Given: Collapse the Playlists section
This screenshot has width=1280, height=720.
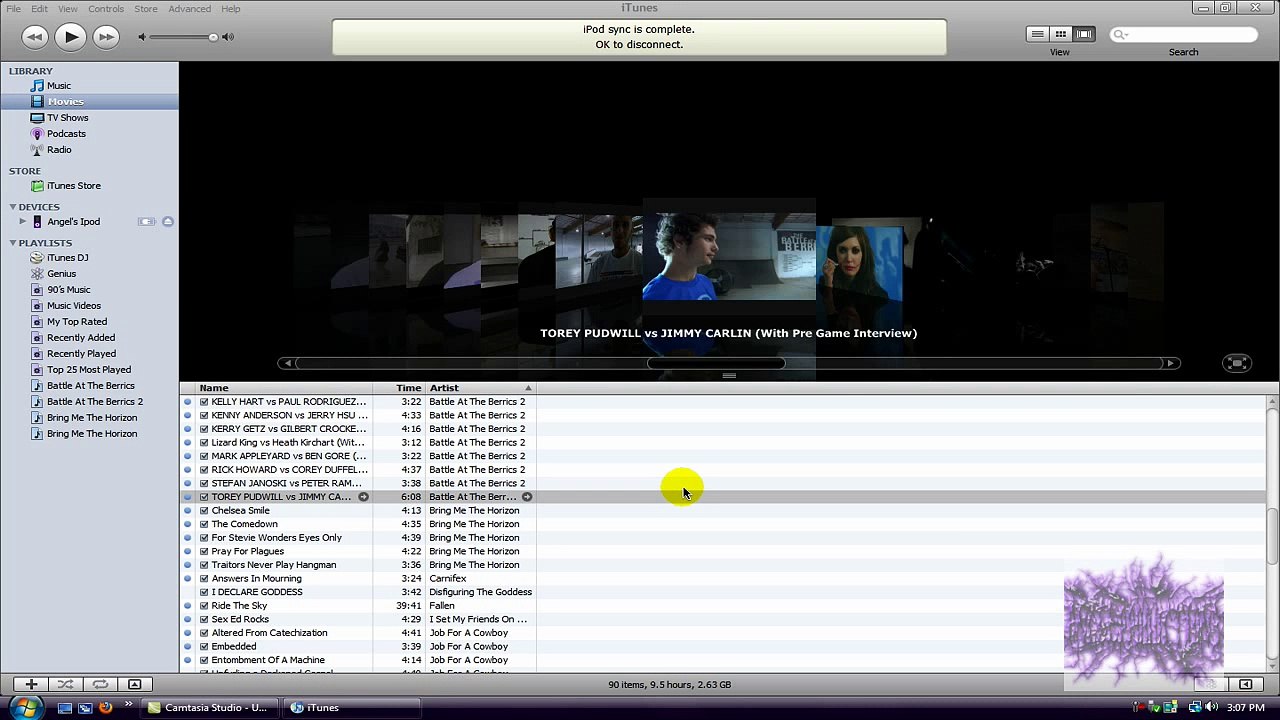Looking at the screenshot, I should 12,243.
